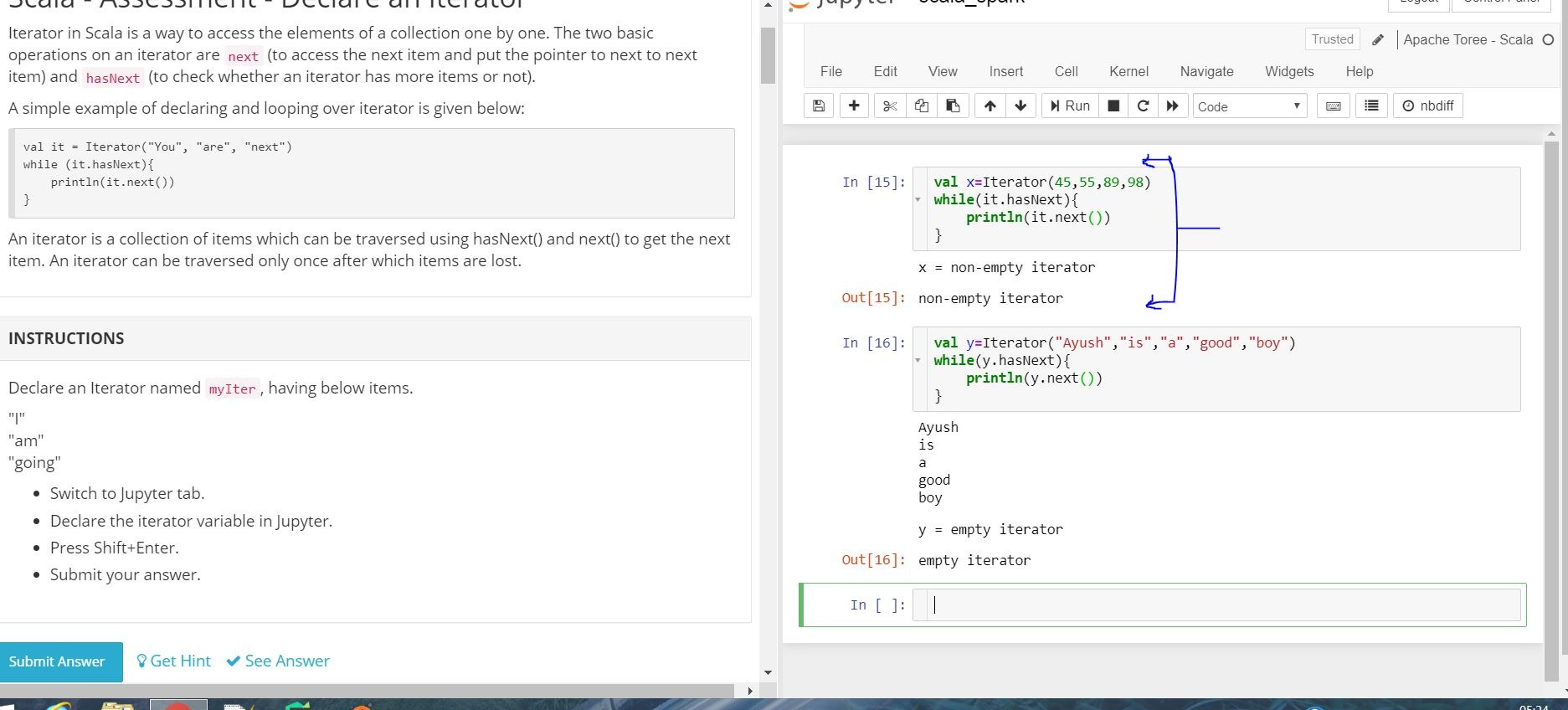Open the Kernel menu
Viewport: 1568px width, 710px height.
point(1128,71)
